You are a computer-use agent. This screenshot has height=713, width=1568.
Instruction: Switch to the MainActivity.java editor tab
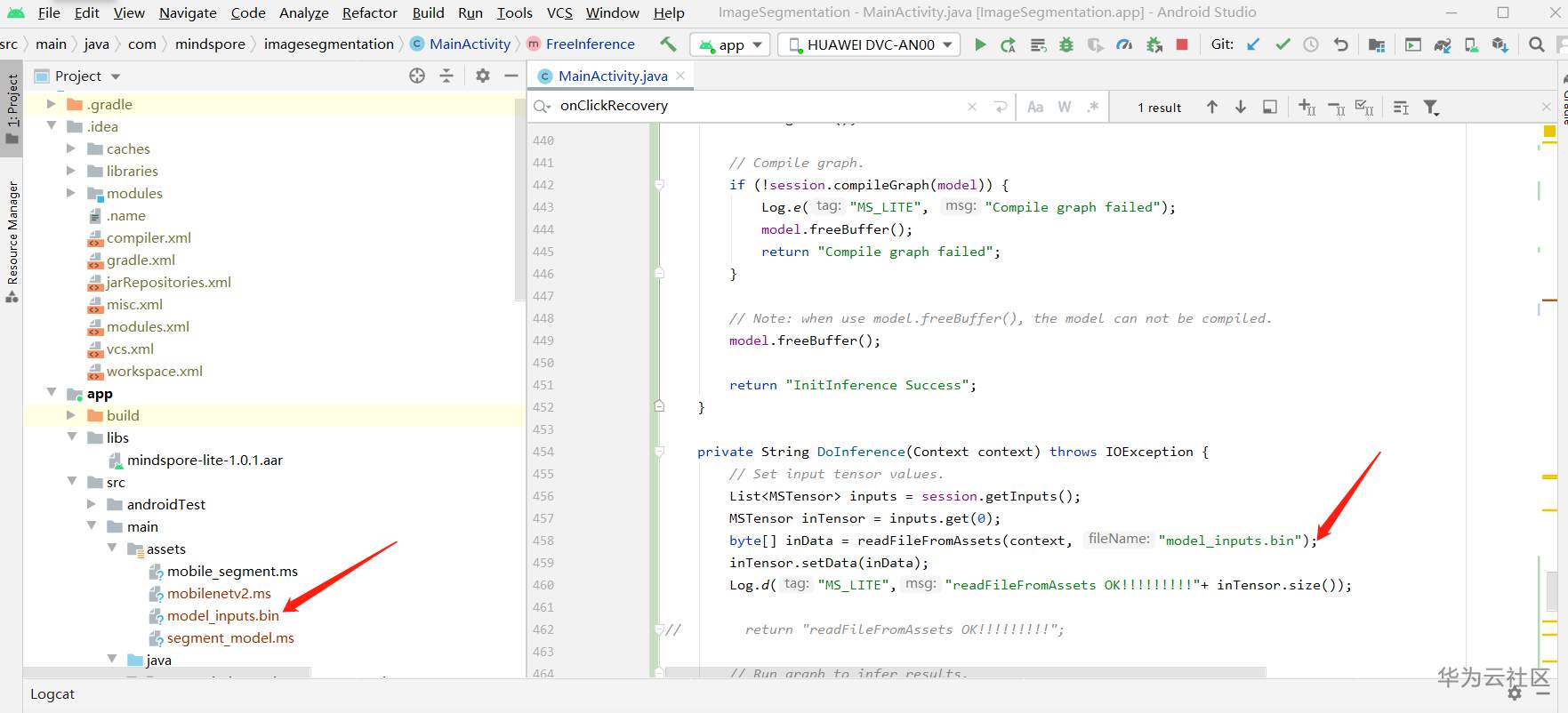612,76
